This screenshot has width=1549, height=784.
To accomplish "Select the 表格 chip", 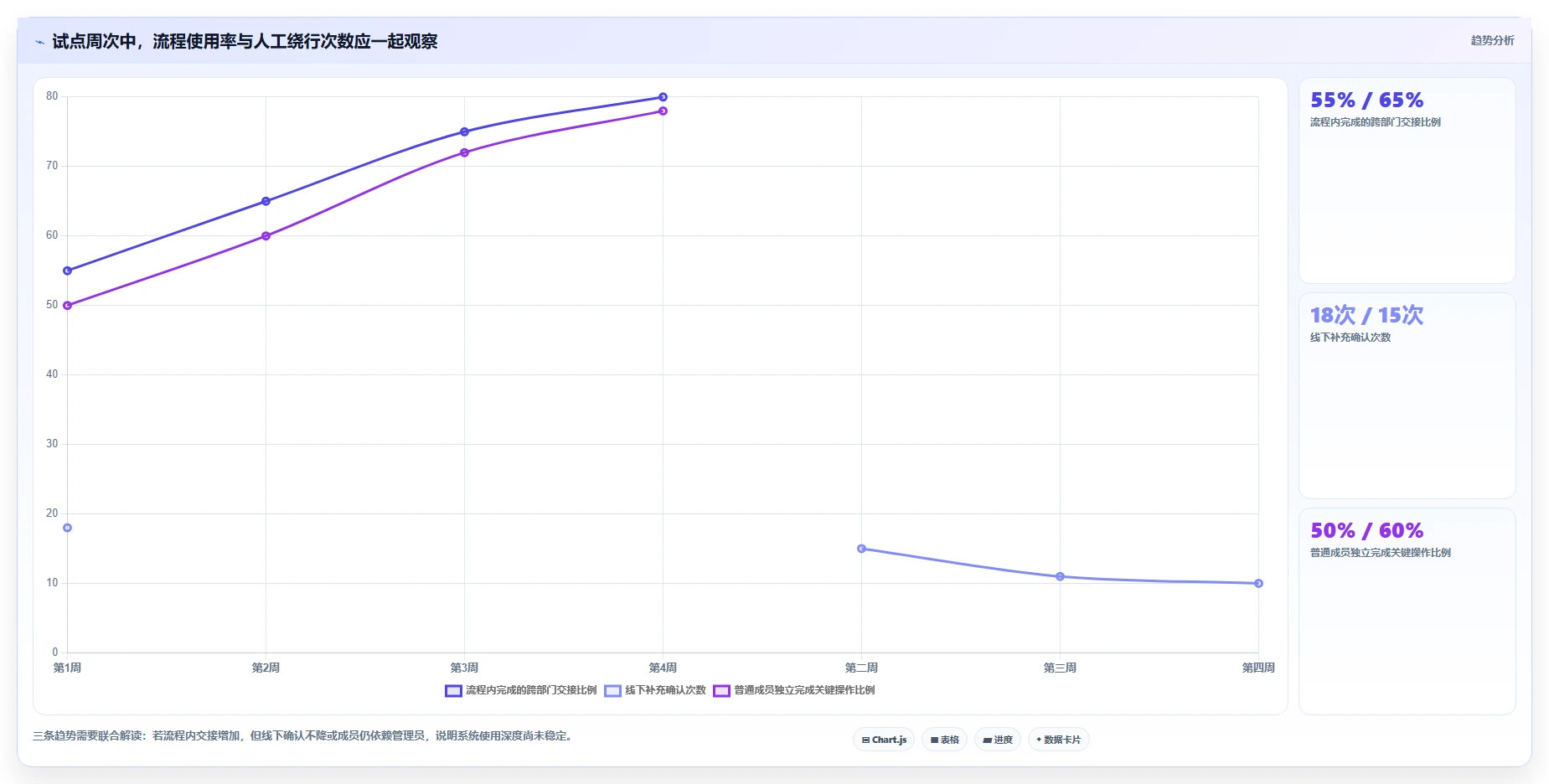I will pos(944,740).
